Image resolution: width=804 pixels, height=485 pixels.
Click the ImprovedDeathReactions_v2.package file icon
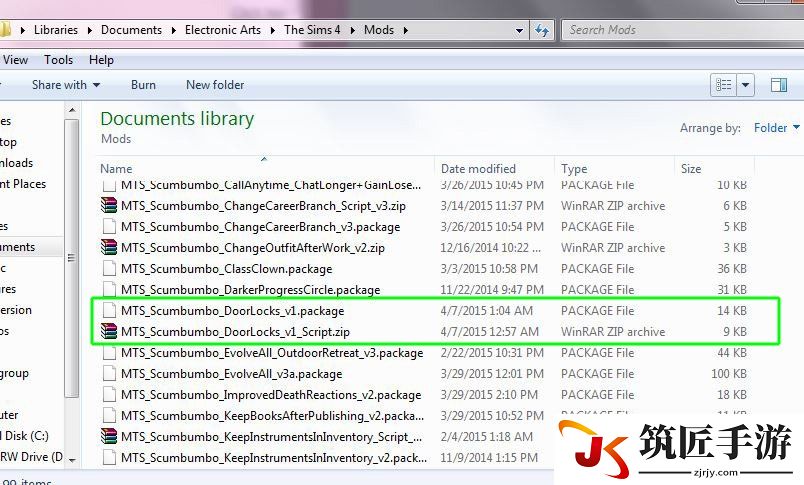[x=109, y=395]
